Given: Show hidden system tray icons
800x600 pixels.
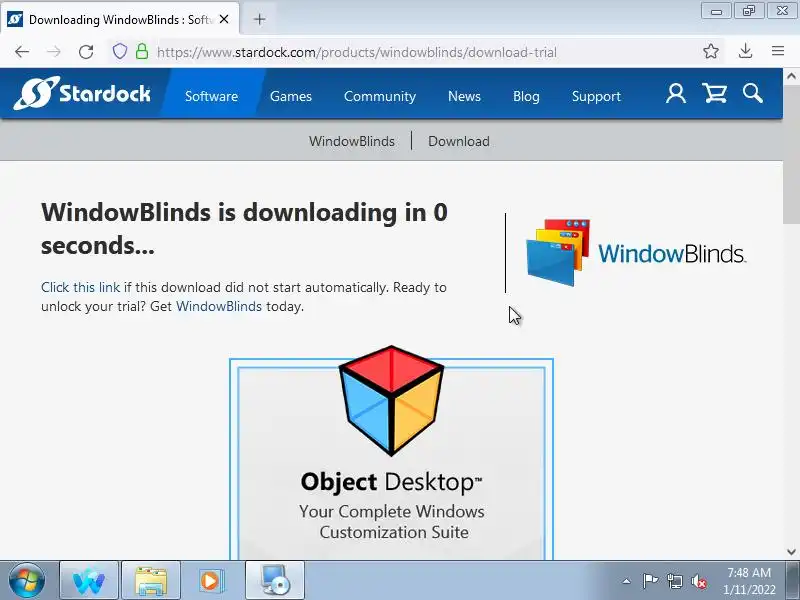Looking at the screenshot, I should 627,581.
